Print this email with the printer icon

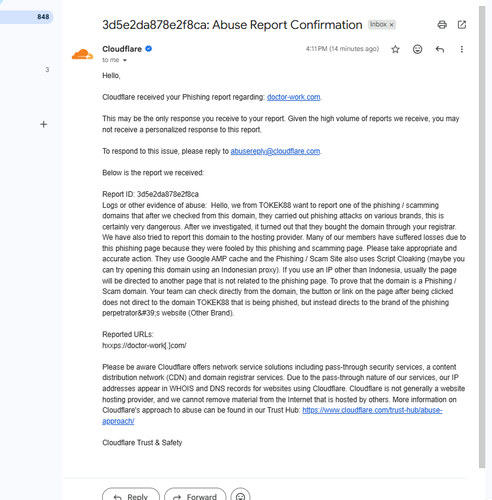[442, 25]
